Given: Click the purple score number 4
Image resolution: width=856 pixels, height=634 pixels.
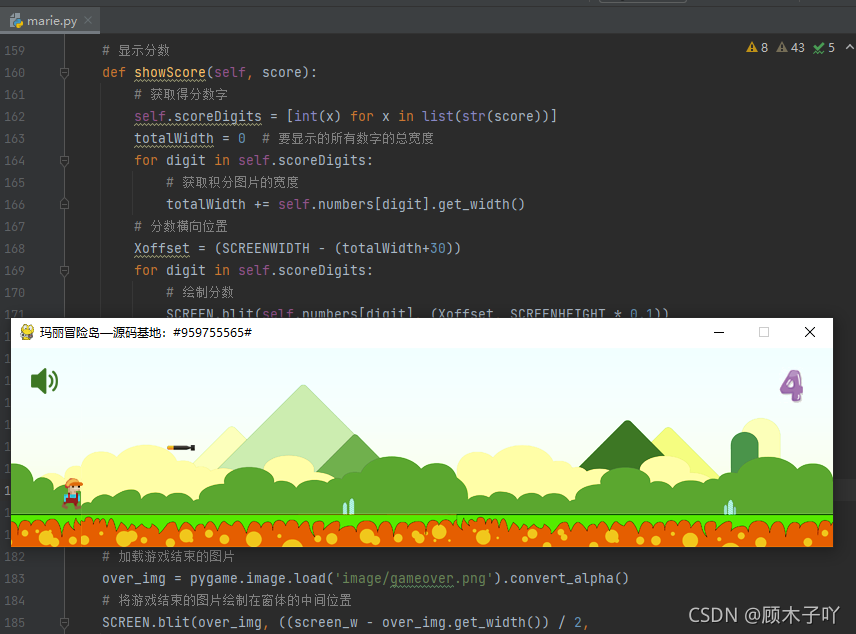Looking at the screenshot, I should tap(792, 386).
